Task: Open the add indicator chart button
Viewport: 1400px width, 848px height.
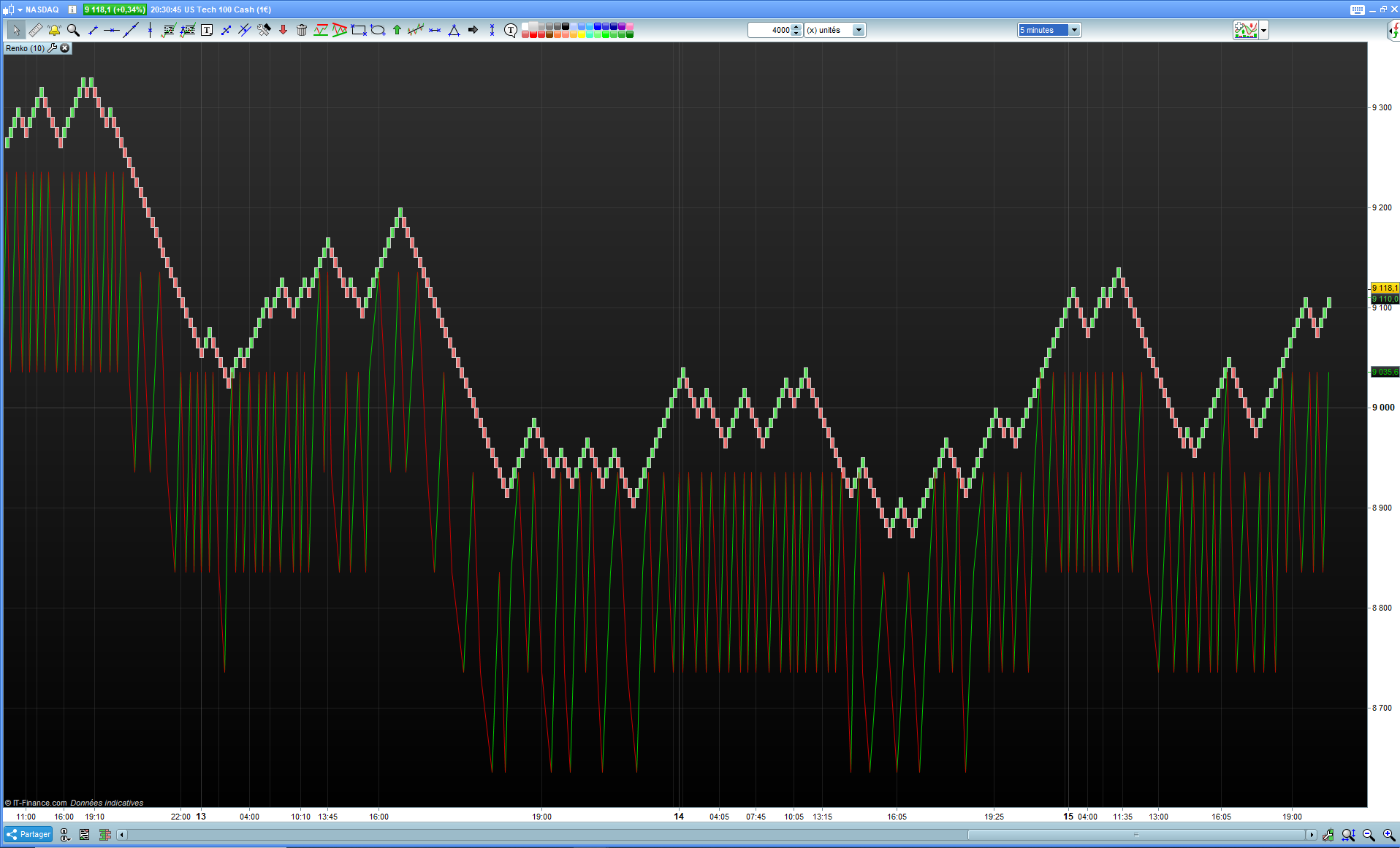Action: pyautogui.click(x=1246, y=30)
